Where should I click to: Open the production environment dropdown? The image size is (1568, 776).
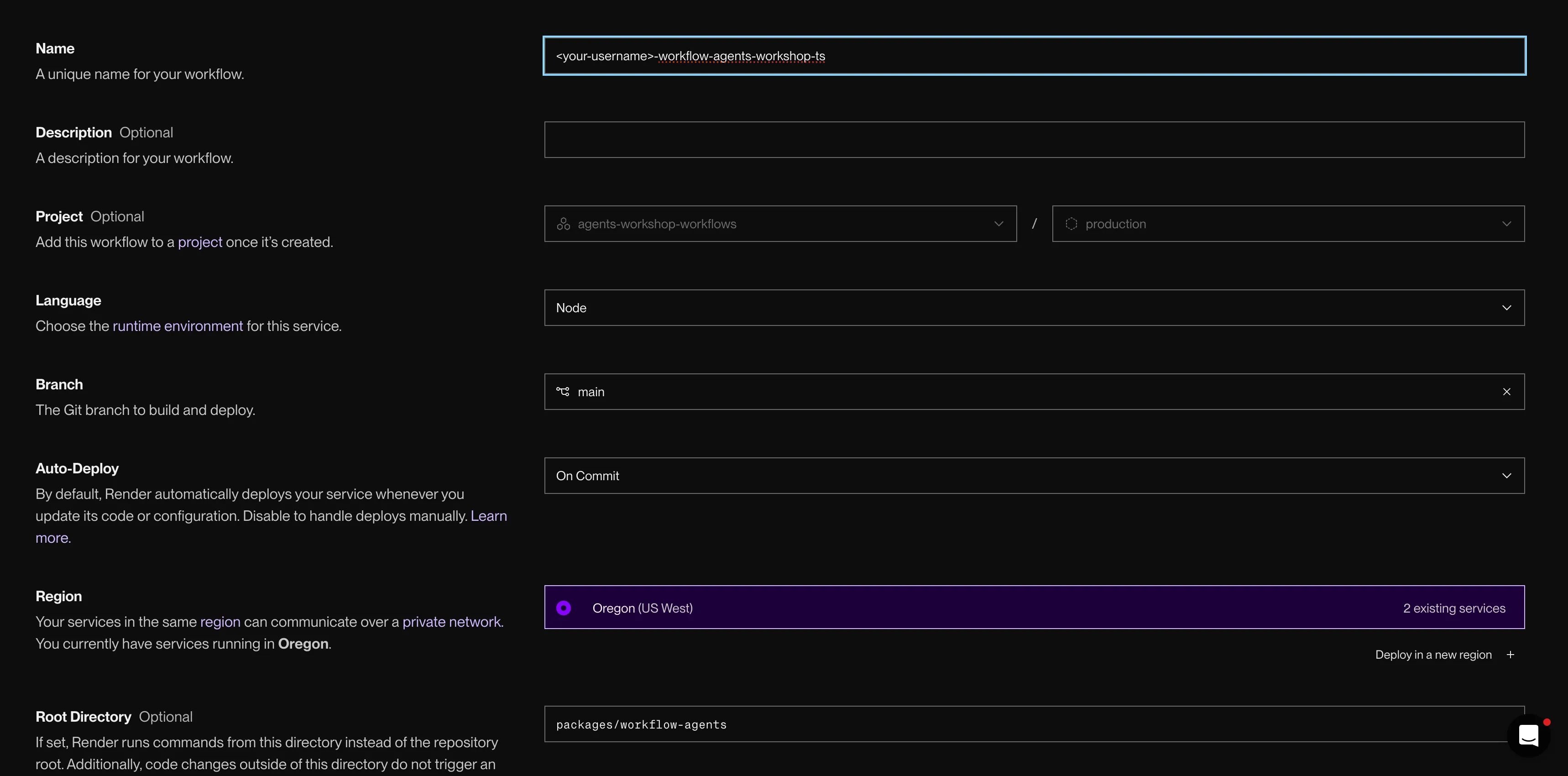[x=1288, y=224]
